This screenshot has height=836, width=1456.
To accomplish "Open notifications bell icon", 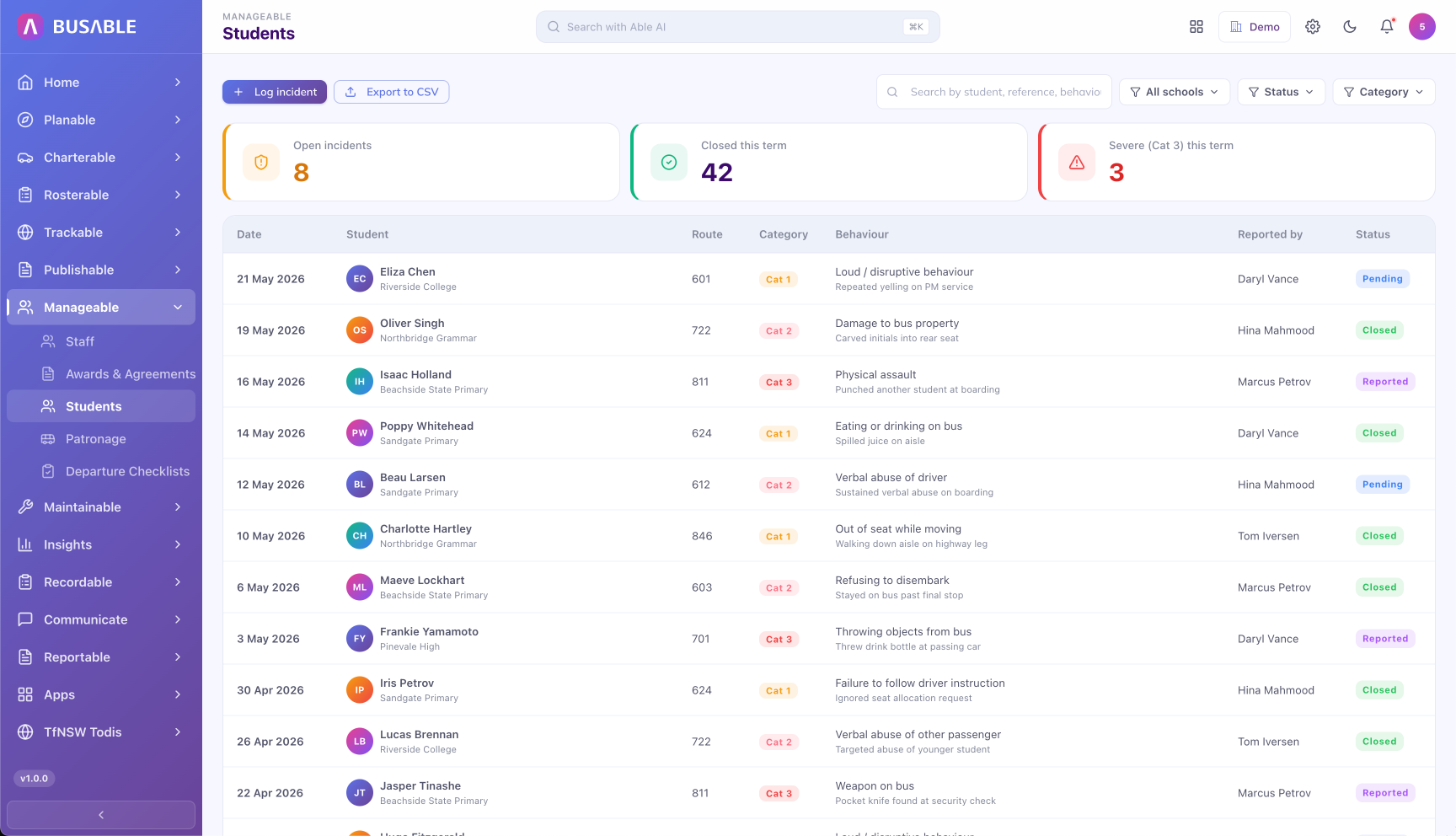I will (x=1387, y=27).
